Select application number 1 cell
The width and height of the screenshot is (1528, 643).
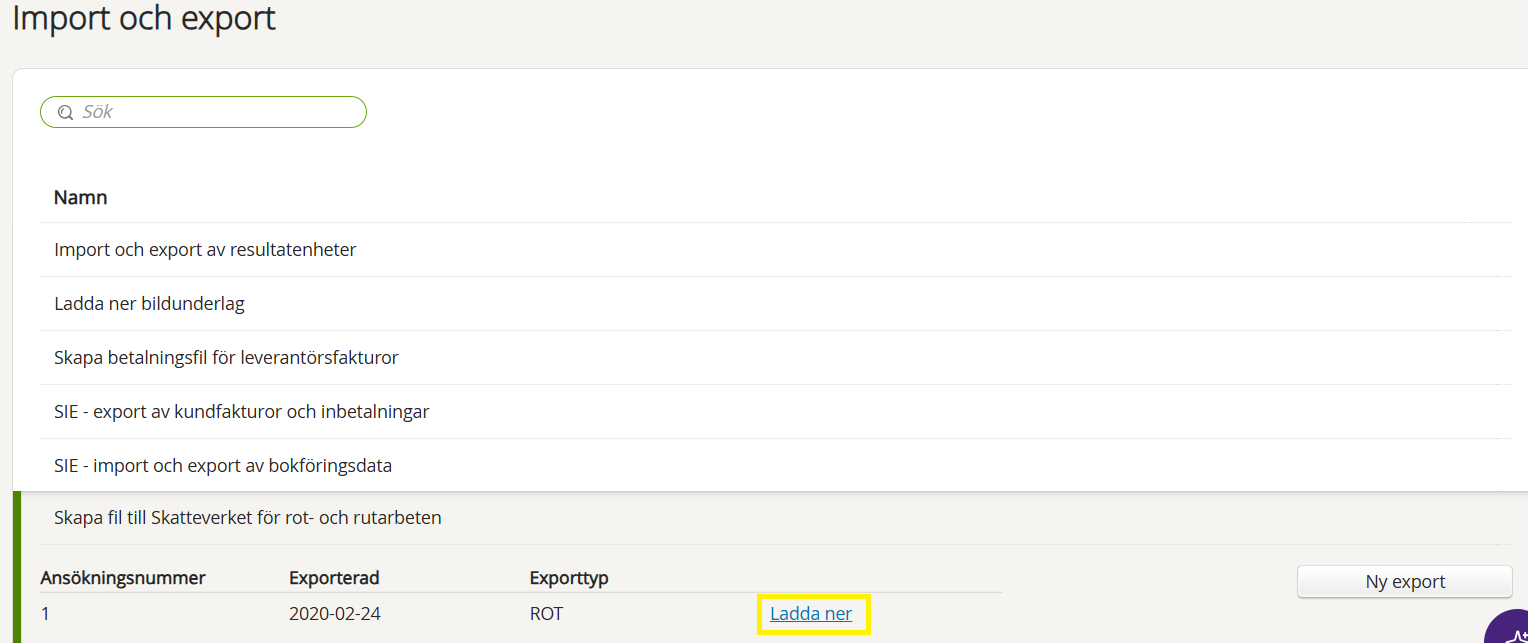pos(45,614)
